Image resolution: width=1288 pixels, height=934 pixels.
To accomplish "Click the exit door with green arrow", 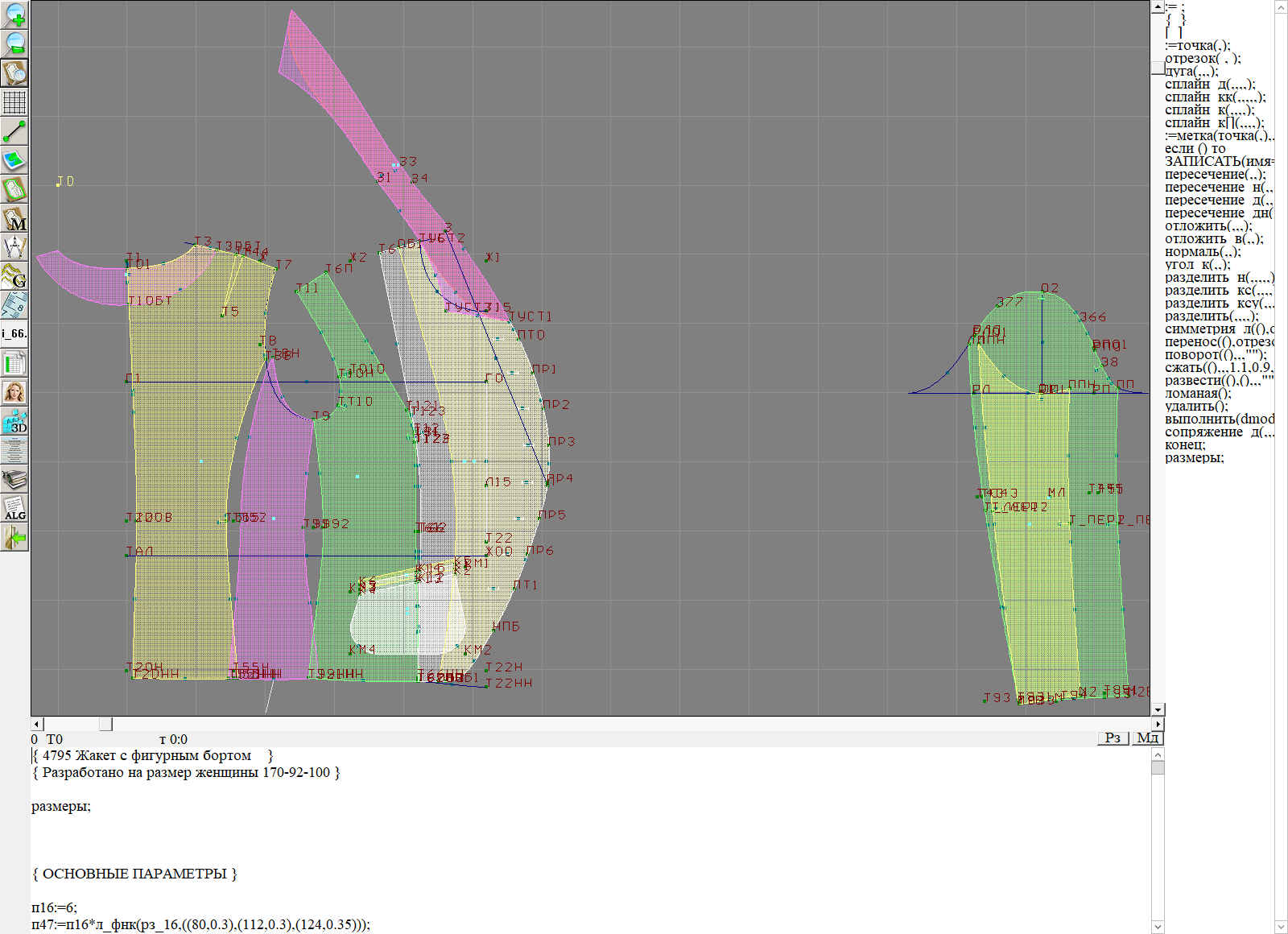I will point(14,537).
